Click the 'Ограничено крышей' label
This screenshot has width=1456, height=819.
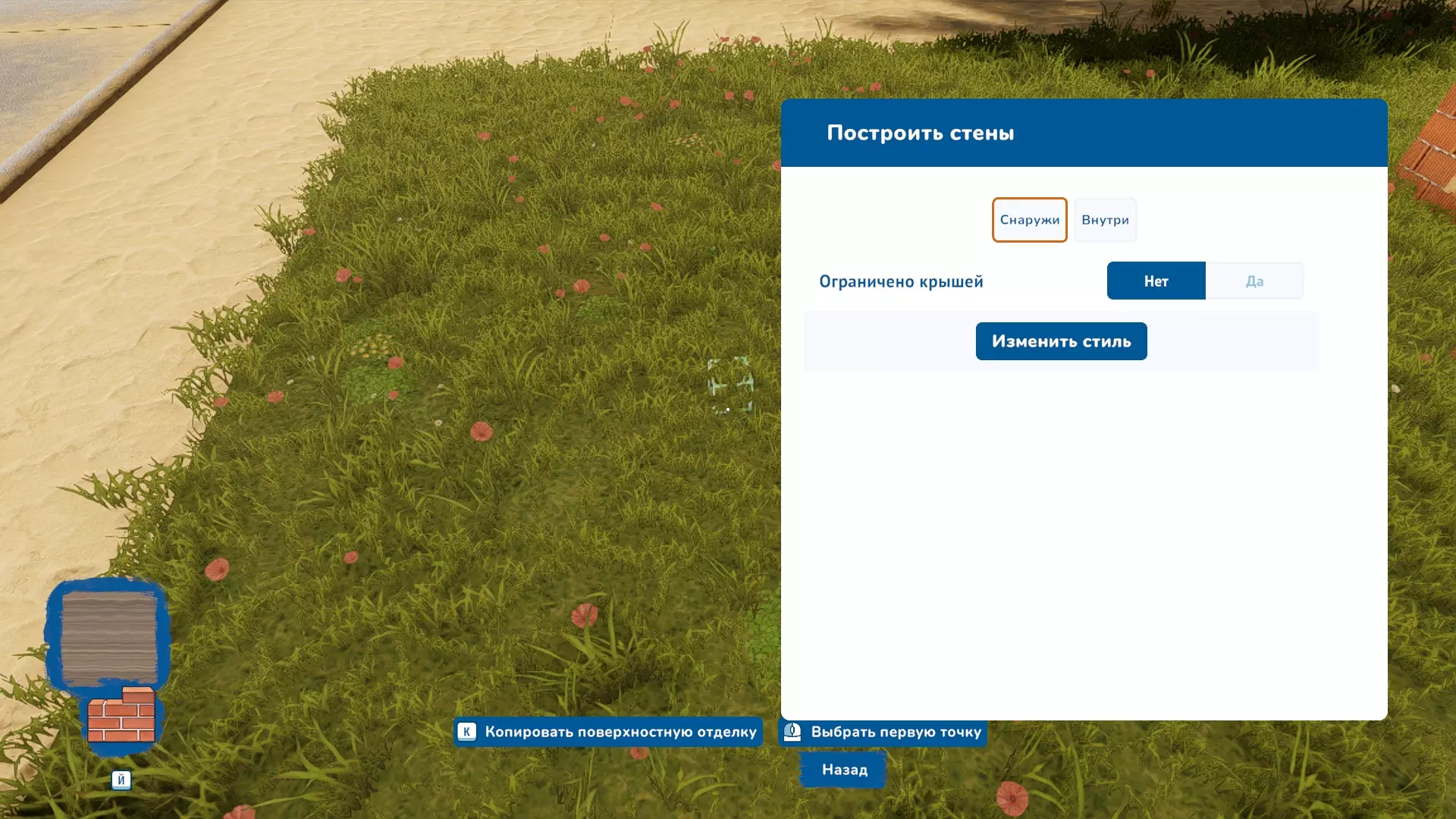tap(901, 281)
